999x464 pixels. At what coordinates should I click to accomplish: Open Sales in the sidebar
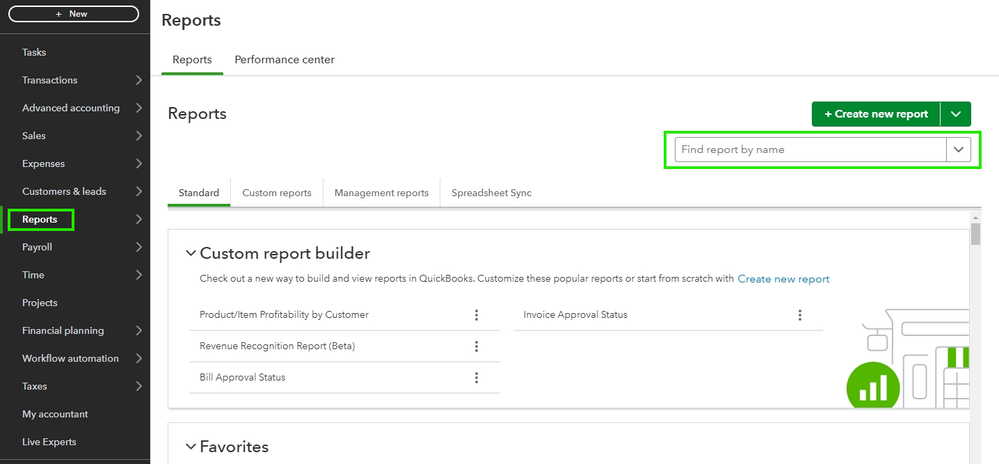click(x=34, y=136)
